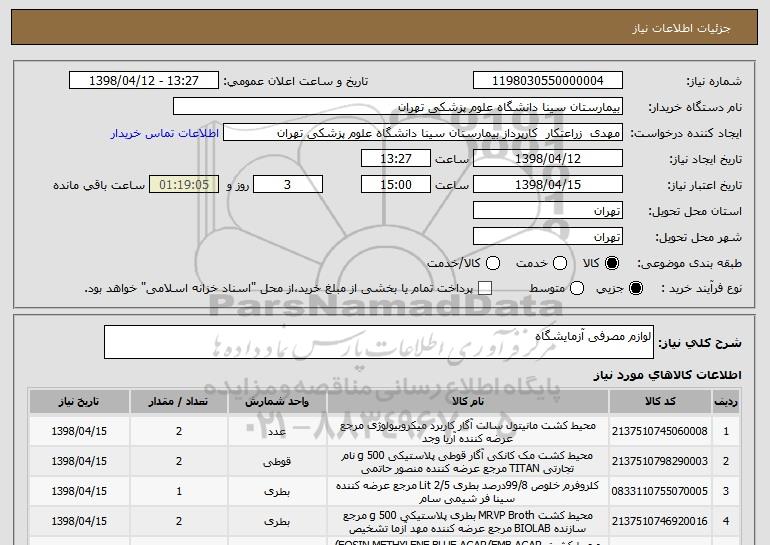Click unit عدد in row 1

(x=277, y=432)
